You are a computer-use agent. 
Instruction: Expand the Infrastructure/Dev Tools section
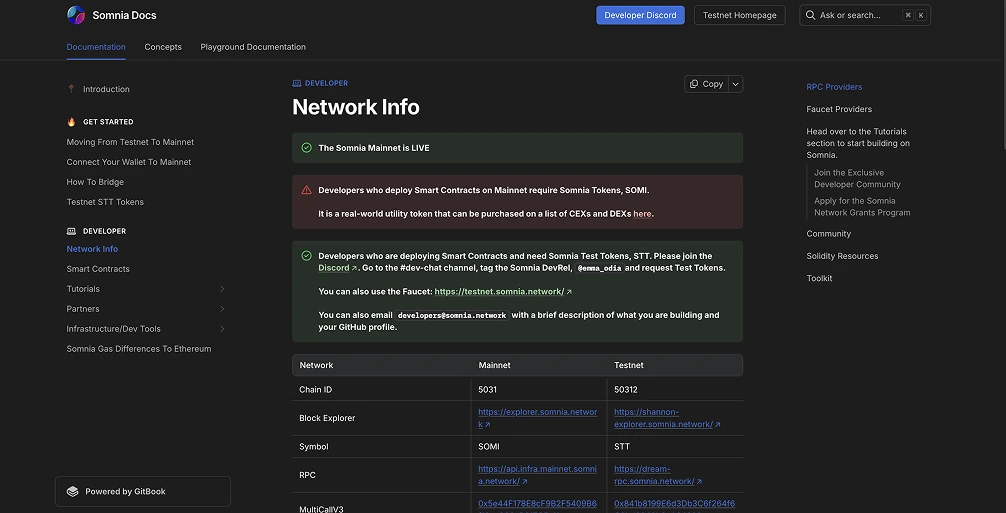tap(222, 329)
